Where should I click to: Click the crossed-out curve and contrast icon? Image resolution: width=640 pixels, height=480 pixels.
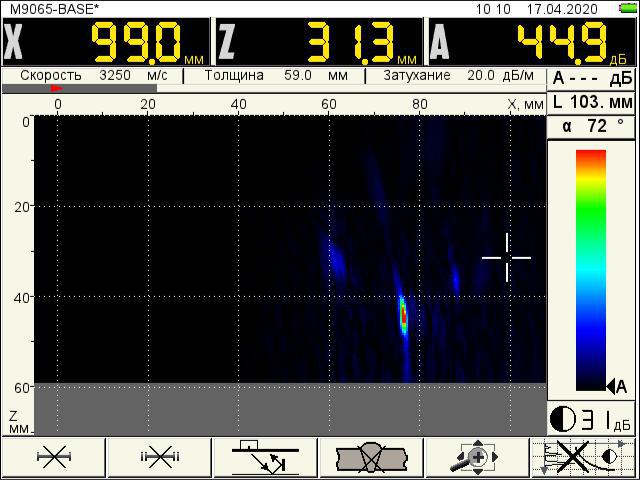click(585, 458)
